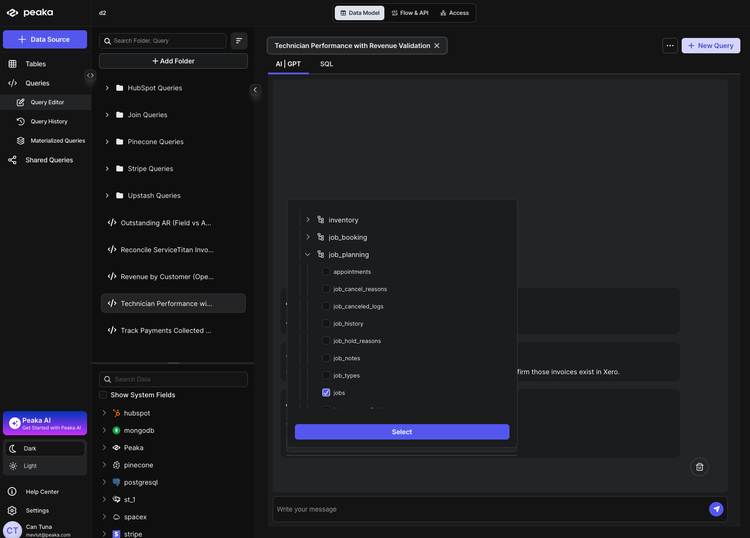Expand the HubSpot Queries folder
This screenshot has width=750, height=538.
tap(107, 88)
